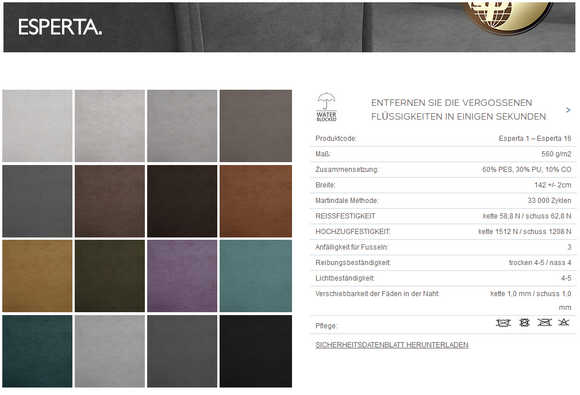Select the black fabric swatch
Viewport: 580px width, 395px height.
tap(256, 351)
